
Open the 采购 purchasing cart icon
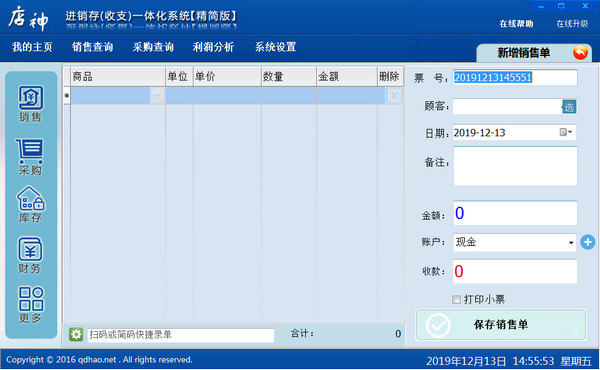[30, 156]
